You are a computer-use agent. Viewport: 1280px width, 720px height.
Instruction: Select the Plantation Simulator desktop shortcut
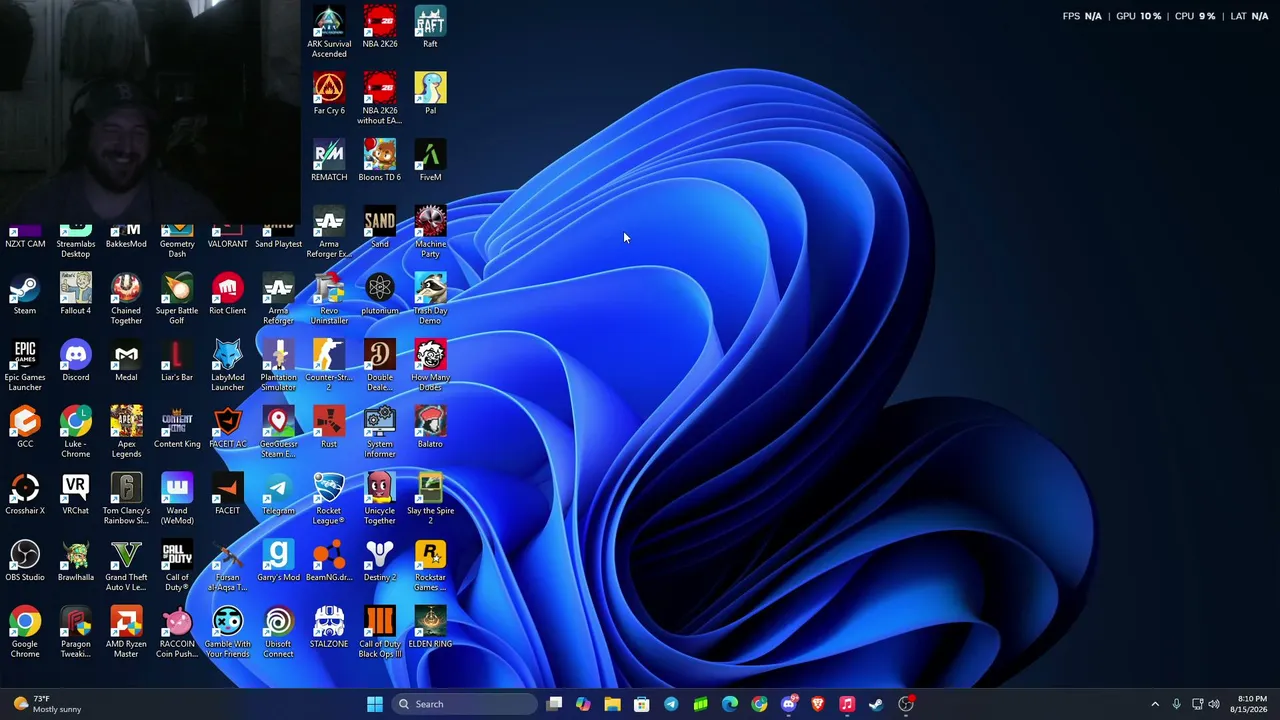coord(278,366)
